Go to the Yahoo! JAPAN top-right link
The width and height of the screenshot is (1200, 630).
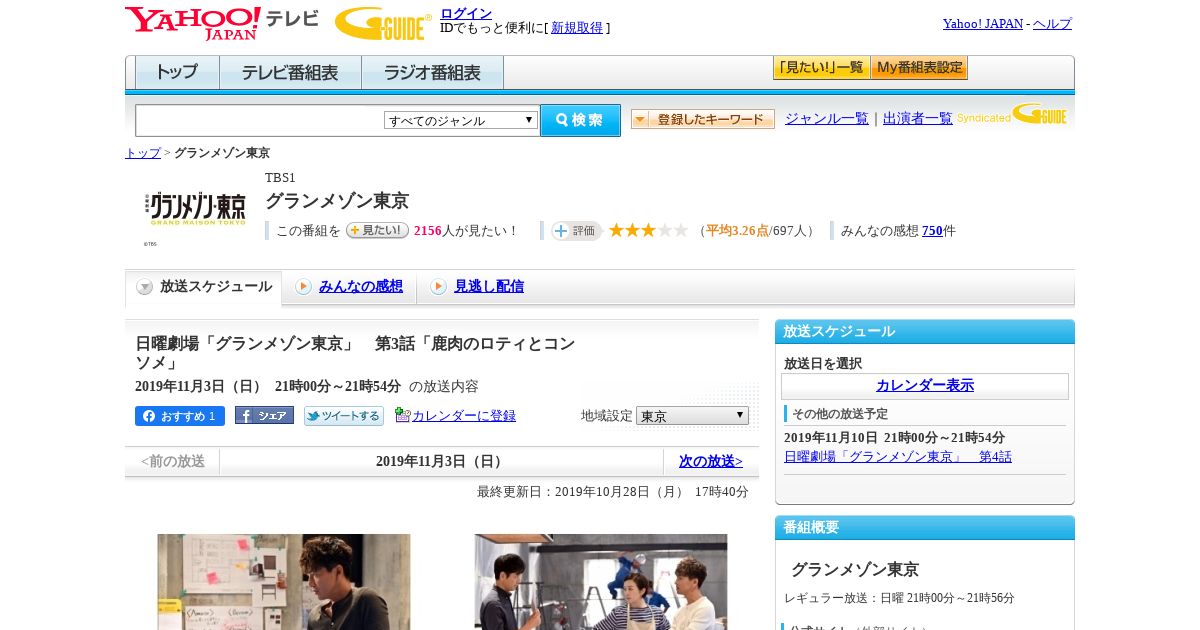(982, 24)
